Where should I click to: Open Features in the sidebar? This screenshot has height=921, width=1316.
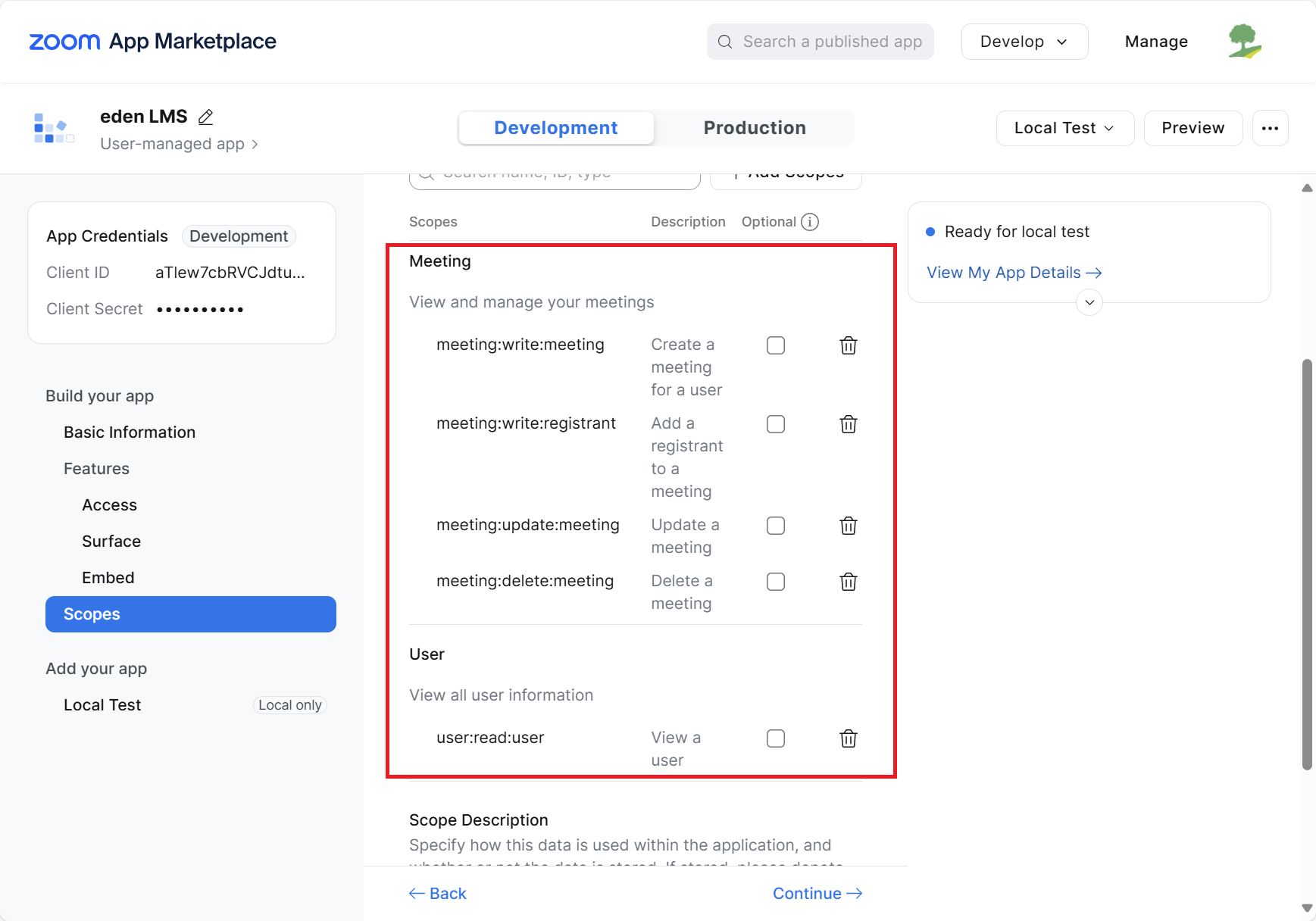pos(96,469)
